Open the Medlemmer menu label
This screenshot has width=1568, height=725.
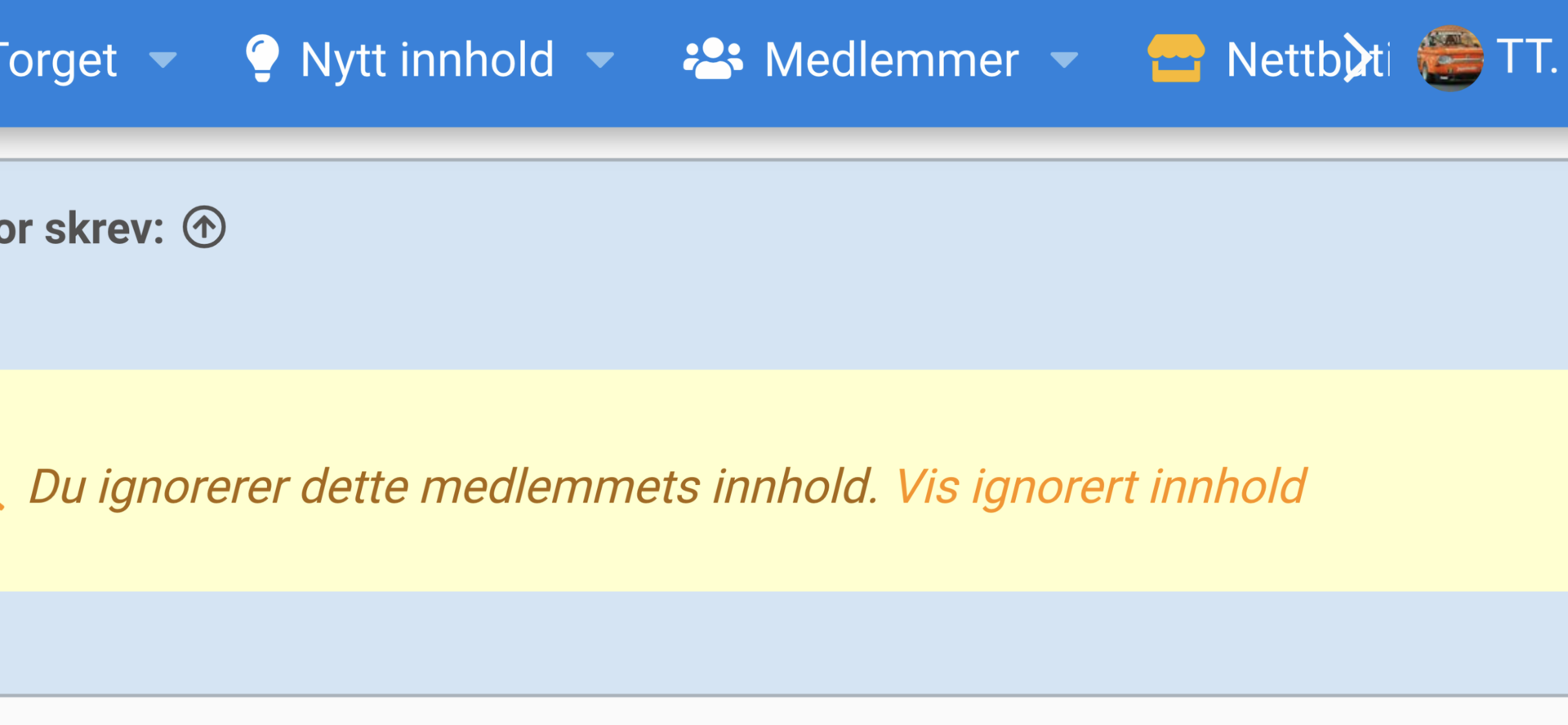(892, 60)
